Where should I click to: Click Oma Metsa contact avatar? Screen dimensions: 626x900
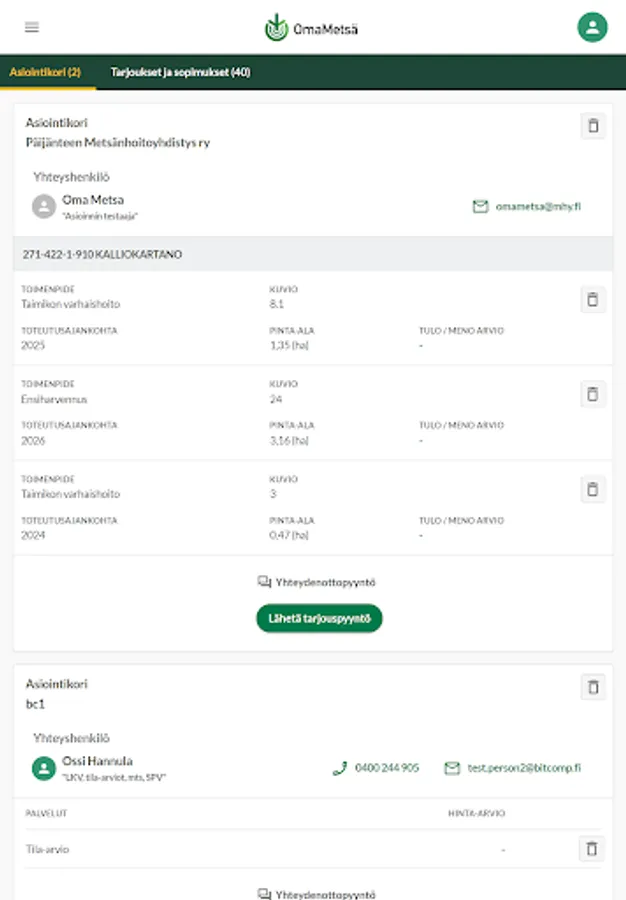[x=43, y=207]
